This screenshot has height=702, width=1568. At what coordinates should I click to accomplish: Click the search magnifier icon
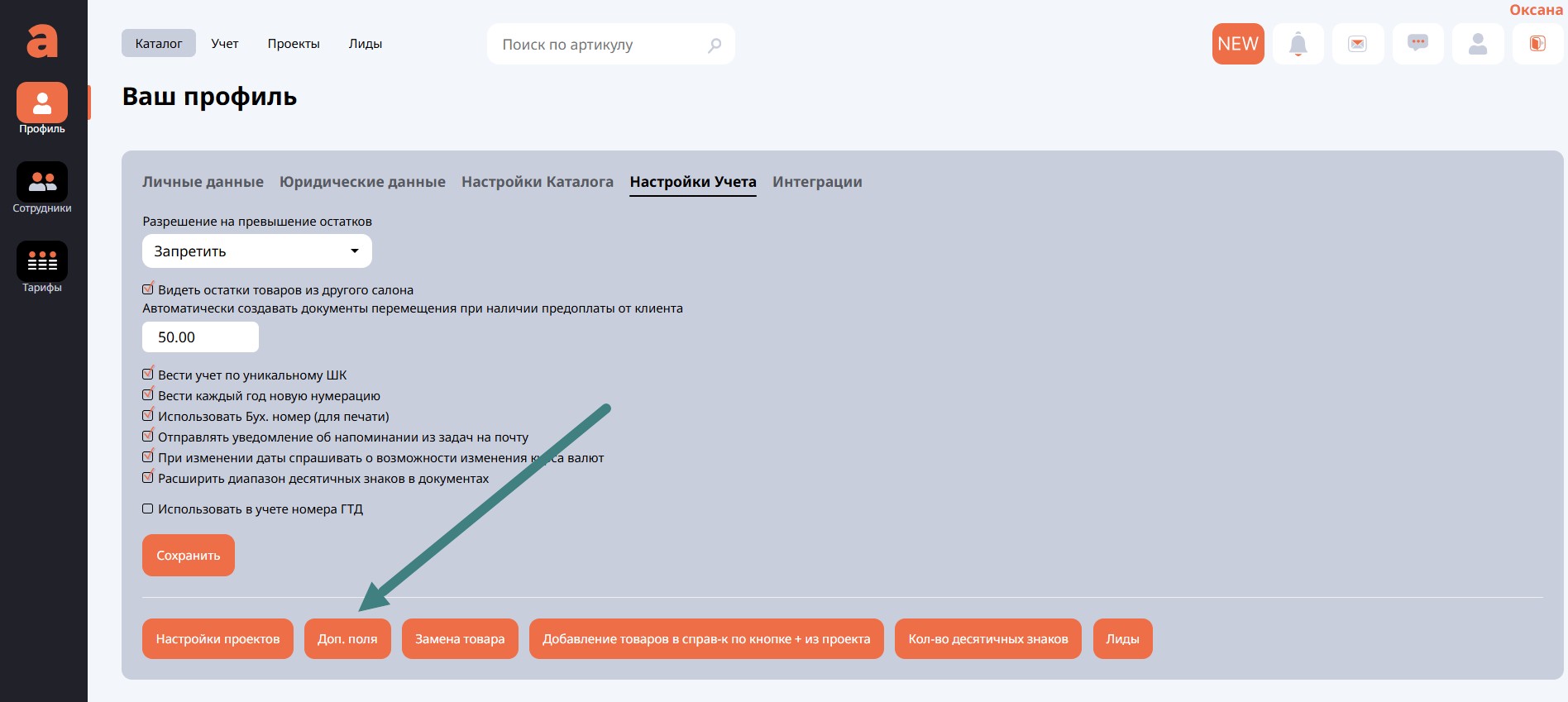coord(715,45)
